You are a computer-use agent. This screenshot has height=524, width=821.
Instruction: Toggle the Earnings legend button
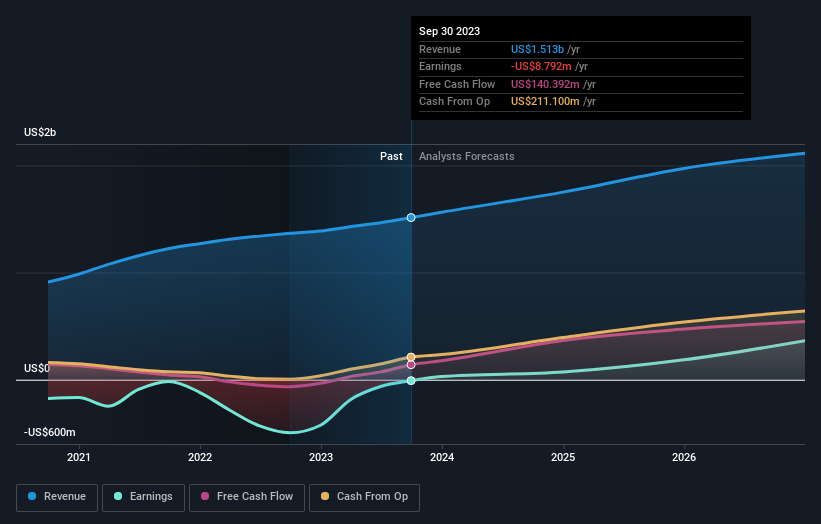pyautogui.click(x=143, y=497)
